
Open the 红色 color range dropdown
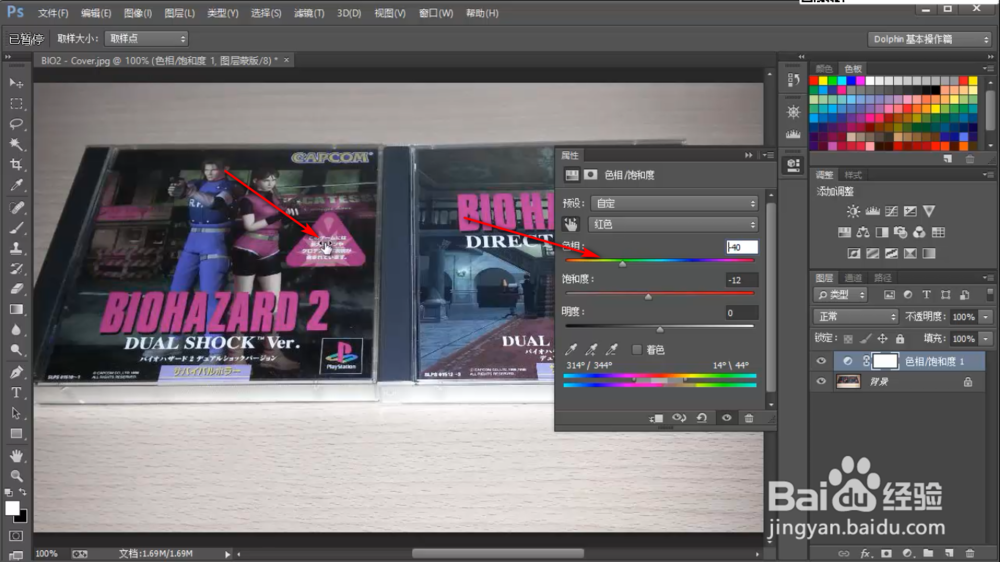point(673,225)
